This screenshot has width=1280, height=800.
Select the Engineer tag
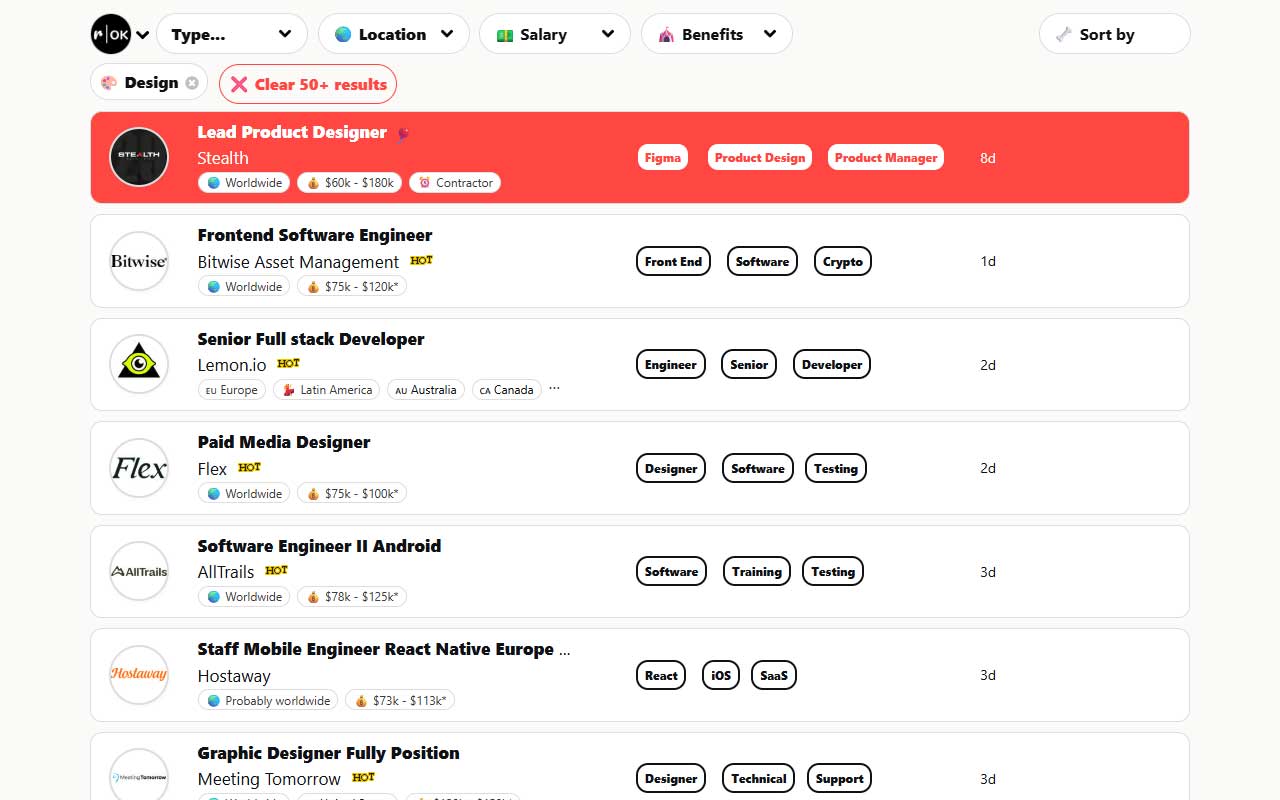click(x=671, y=364)
